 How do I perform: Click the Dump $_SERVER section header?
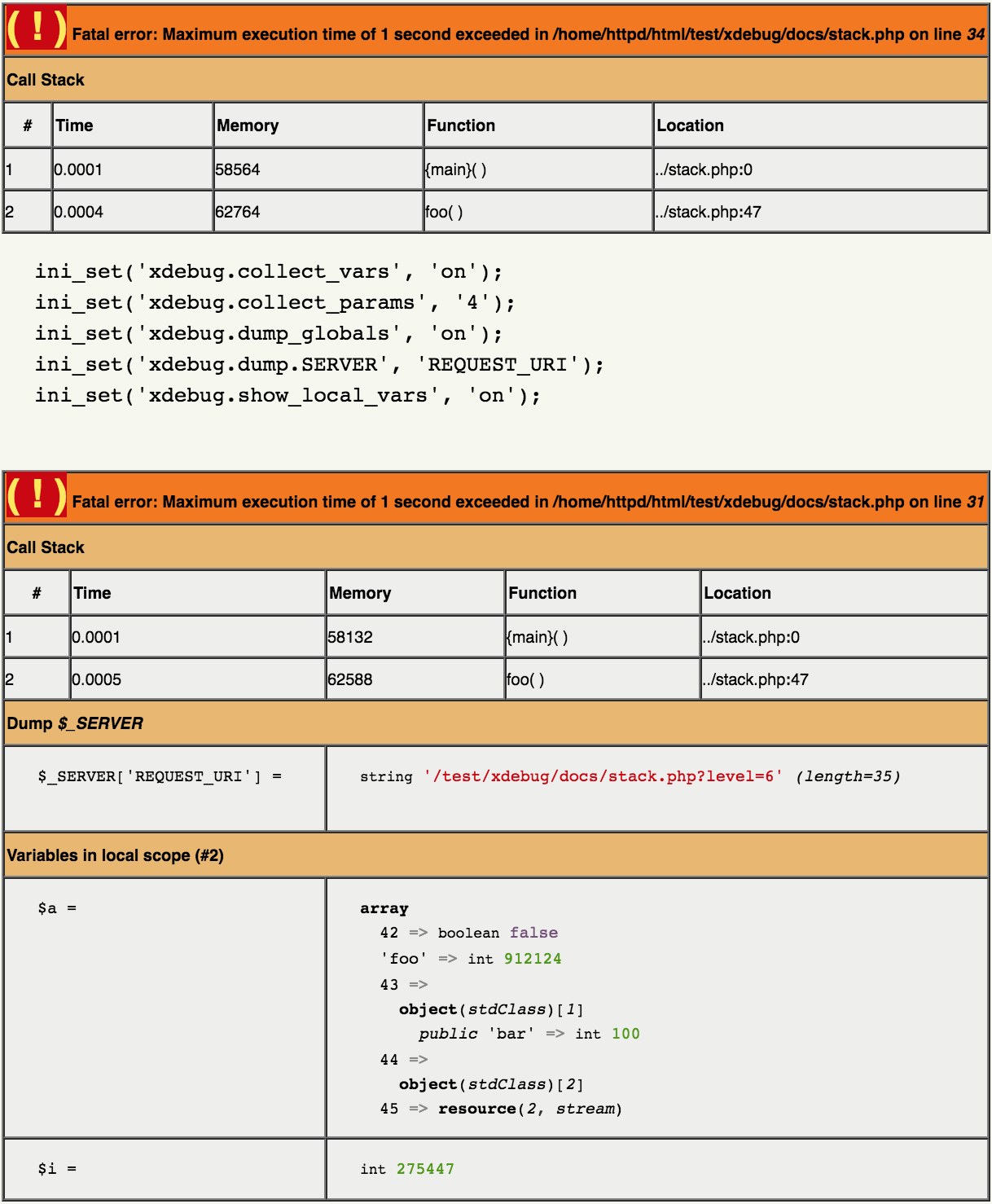coord(496,723)
